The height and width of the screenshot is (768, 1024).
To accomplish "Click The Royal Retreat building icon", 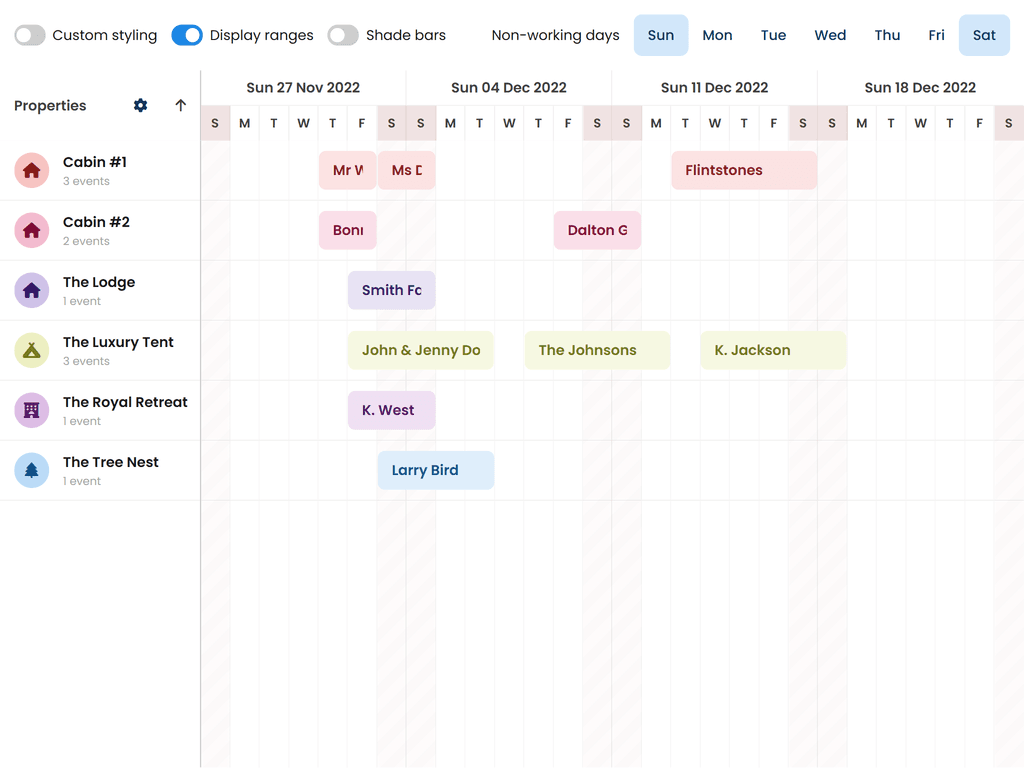I will tap(31, 410).
